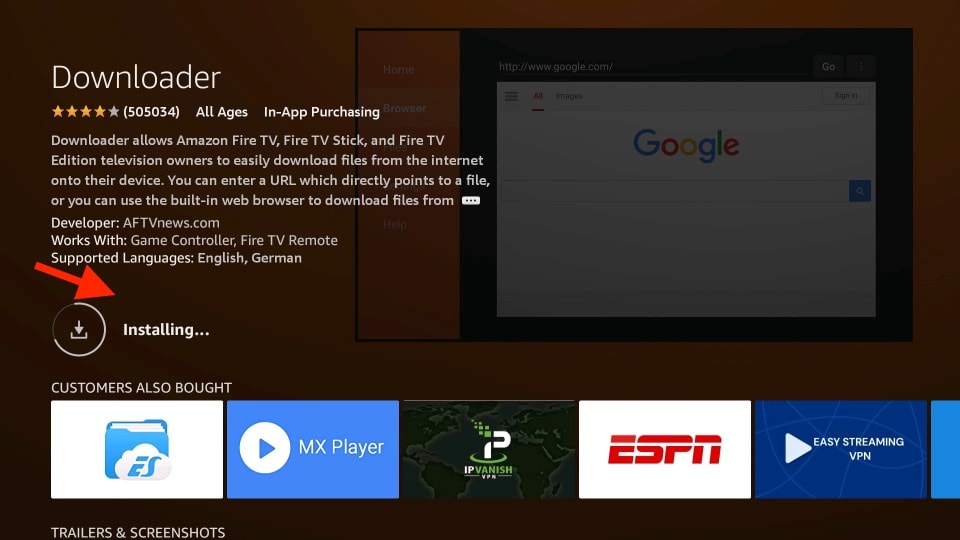This screenshot has width=960, height=540.
Task: Open the MX Player app tile
Action: (313, 449)
